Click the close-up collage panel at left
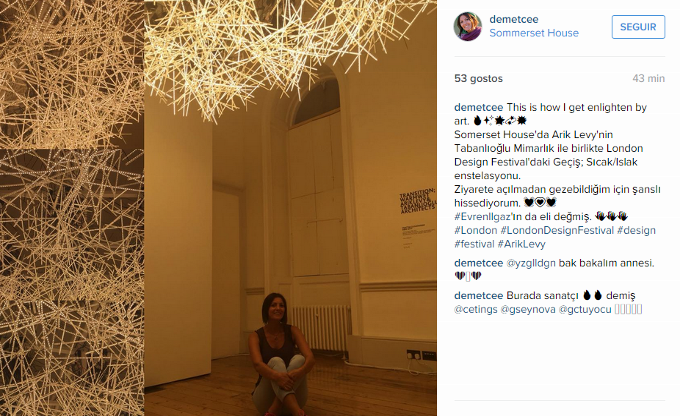680x416 pixels. [x=72, y=208]
